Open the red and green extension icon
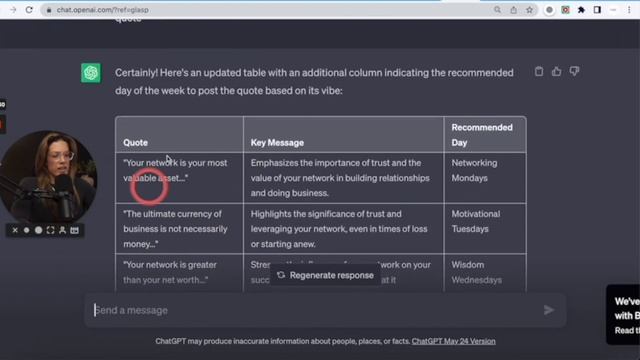This screenshot has height=360, width=640. point(565,10)
